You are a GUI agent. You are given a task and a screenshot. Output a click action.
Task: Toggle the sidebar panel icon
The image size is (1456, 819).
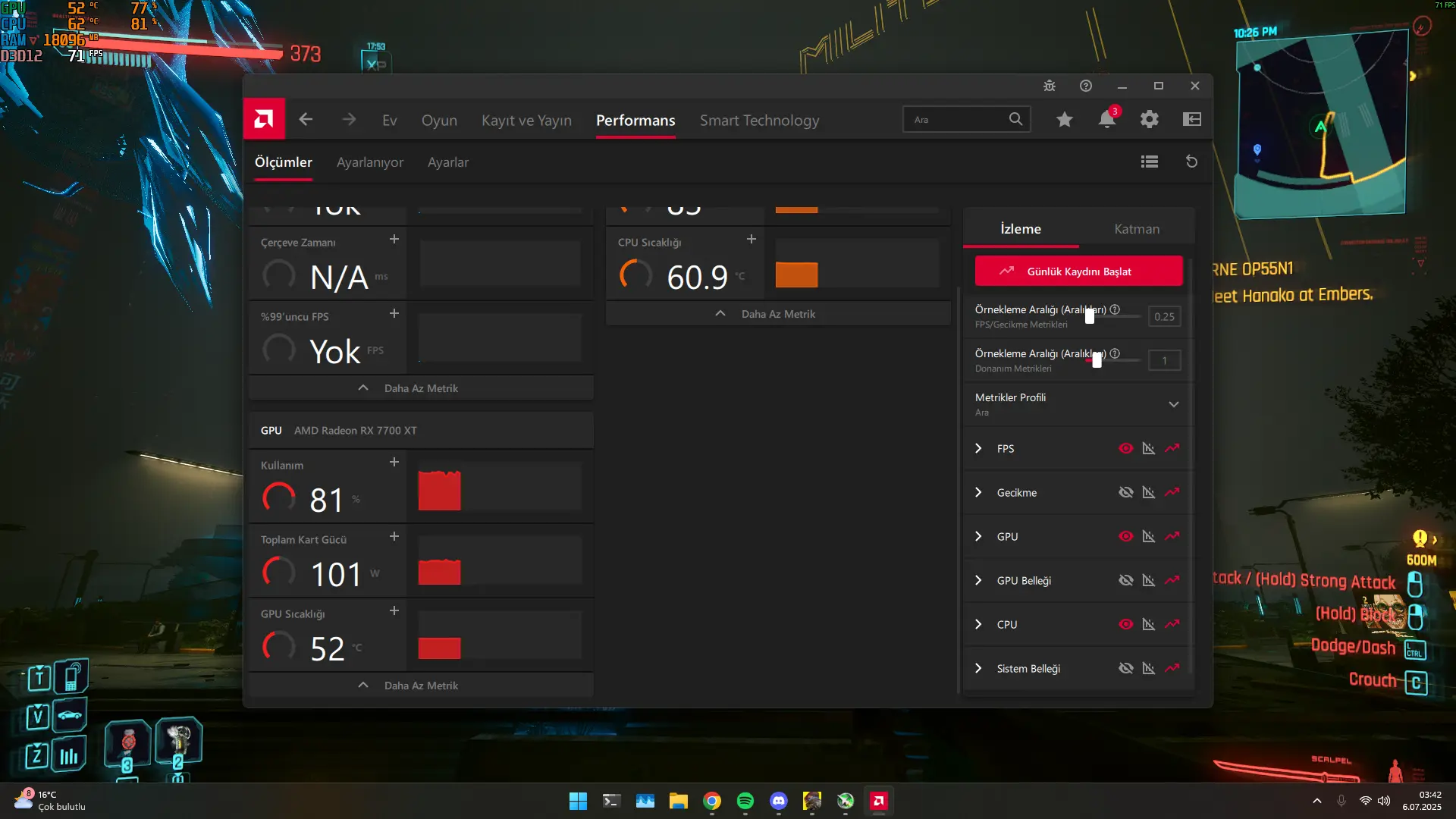point(1192,119)
